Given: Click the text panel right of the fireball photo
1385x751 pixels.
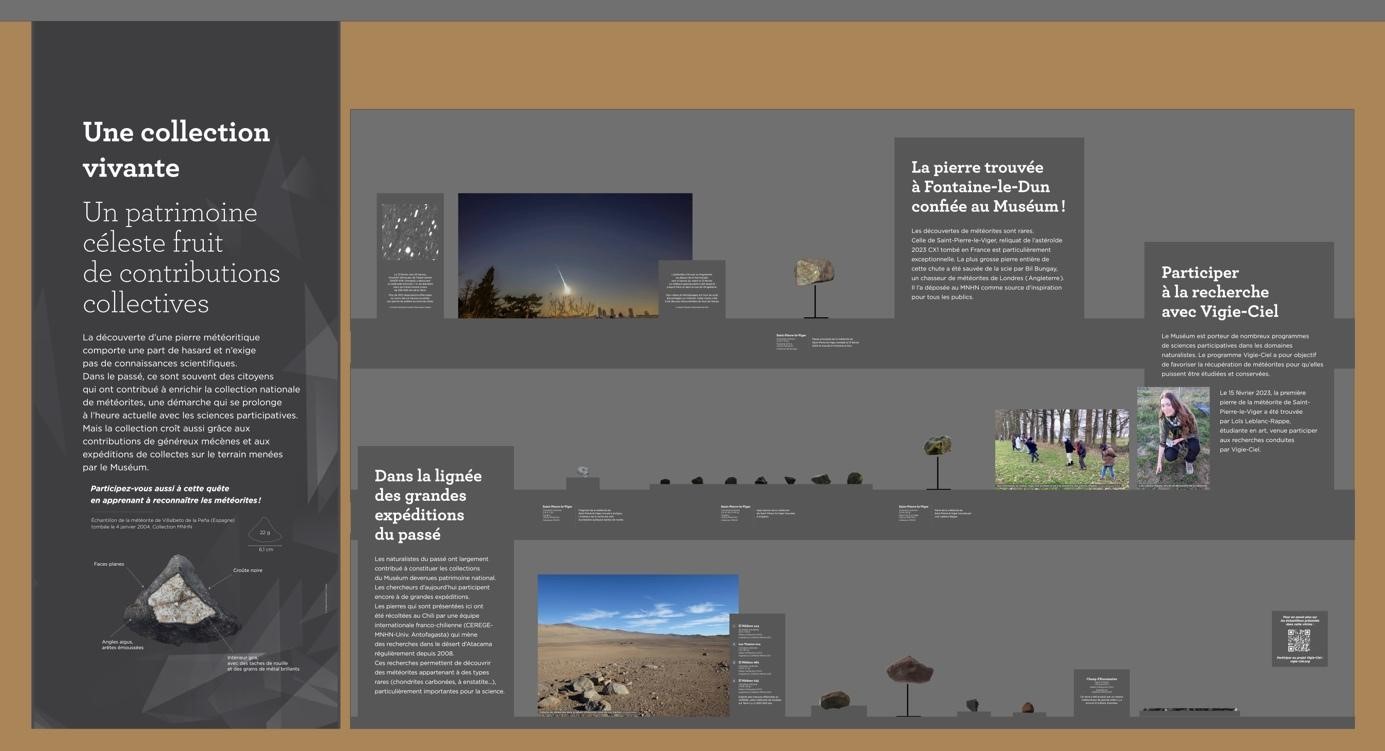Looking at the screenshot, I should [x=692, y=289].
